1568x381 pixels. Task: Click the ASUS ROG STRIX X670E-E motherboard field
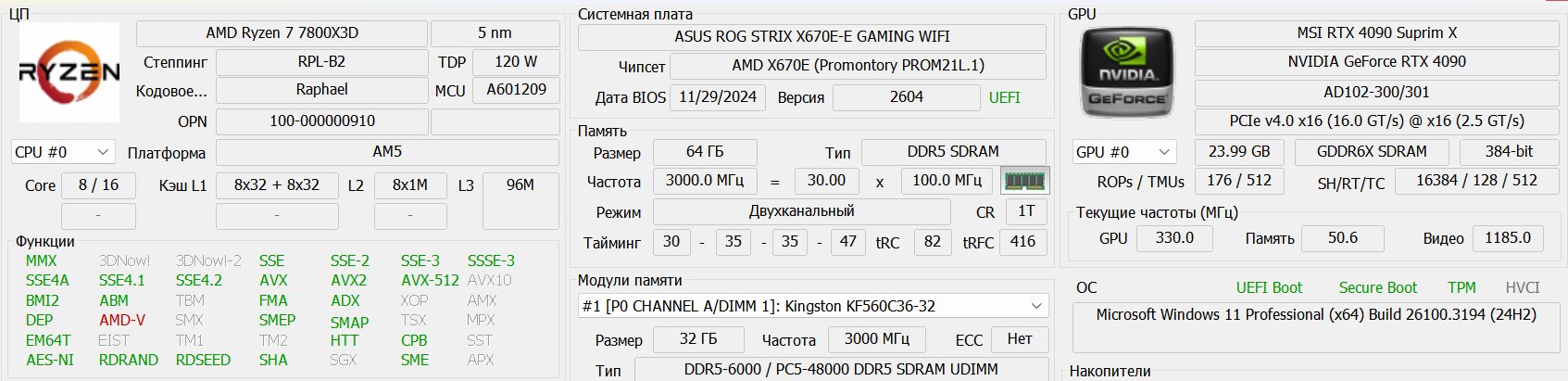(811, 37)
